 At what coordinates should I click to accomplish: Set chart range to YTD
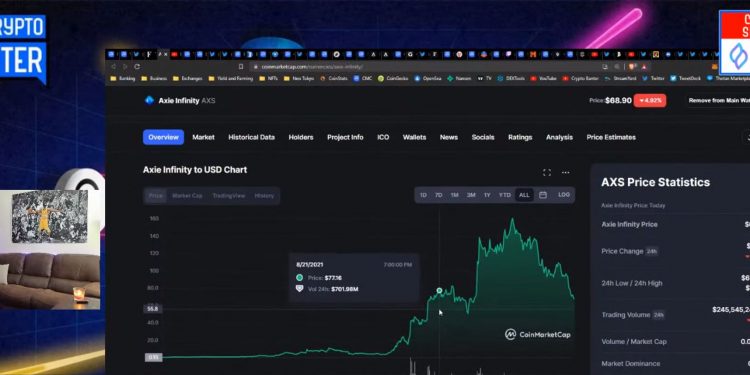tap(505, 195)
